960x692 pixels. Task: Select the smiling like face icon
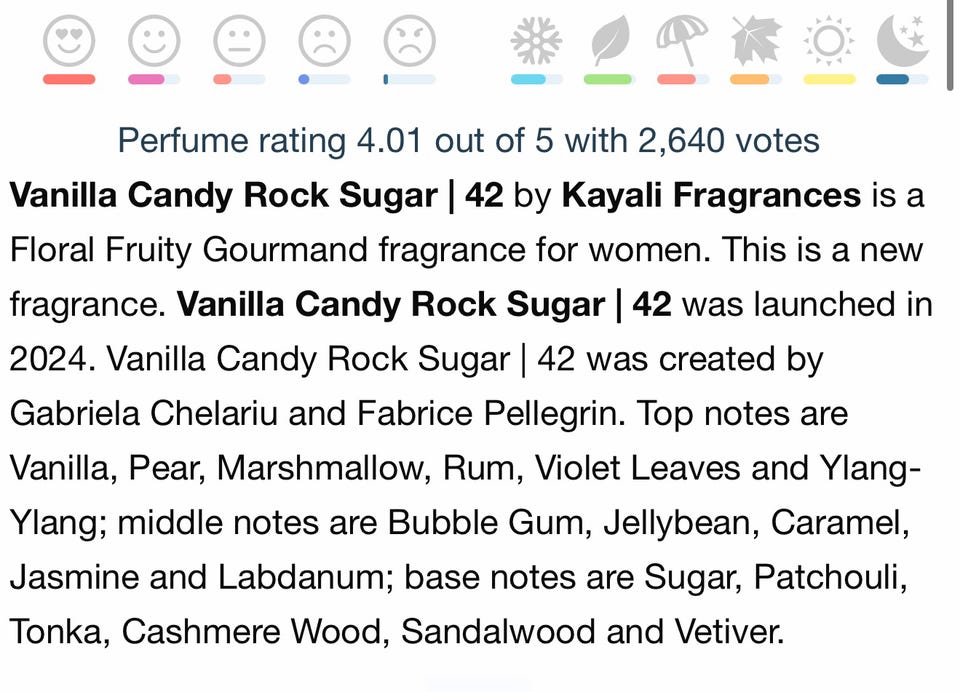(x=154, y=40)
